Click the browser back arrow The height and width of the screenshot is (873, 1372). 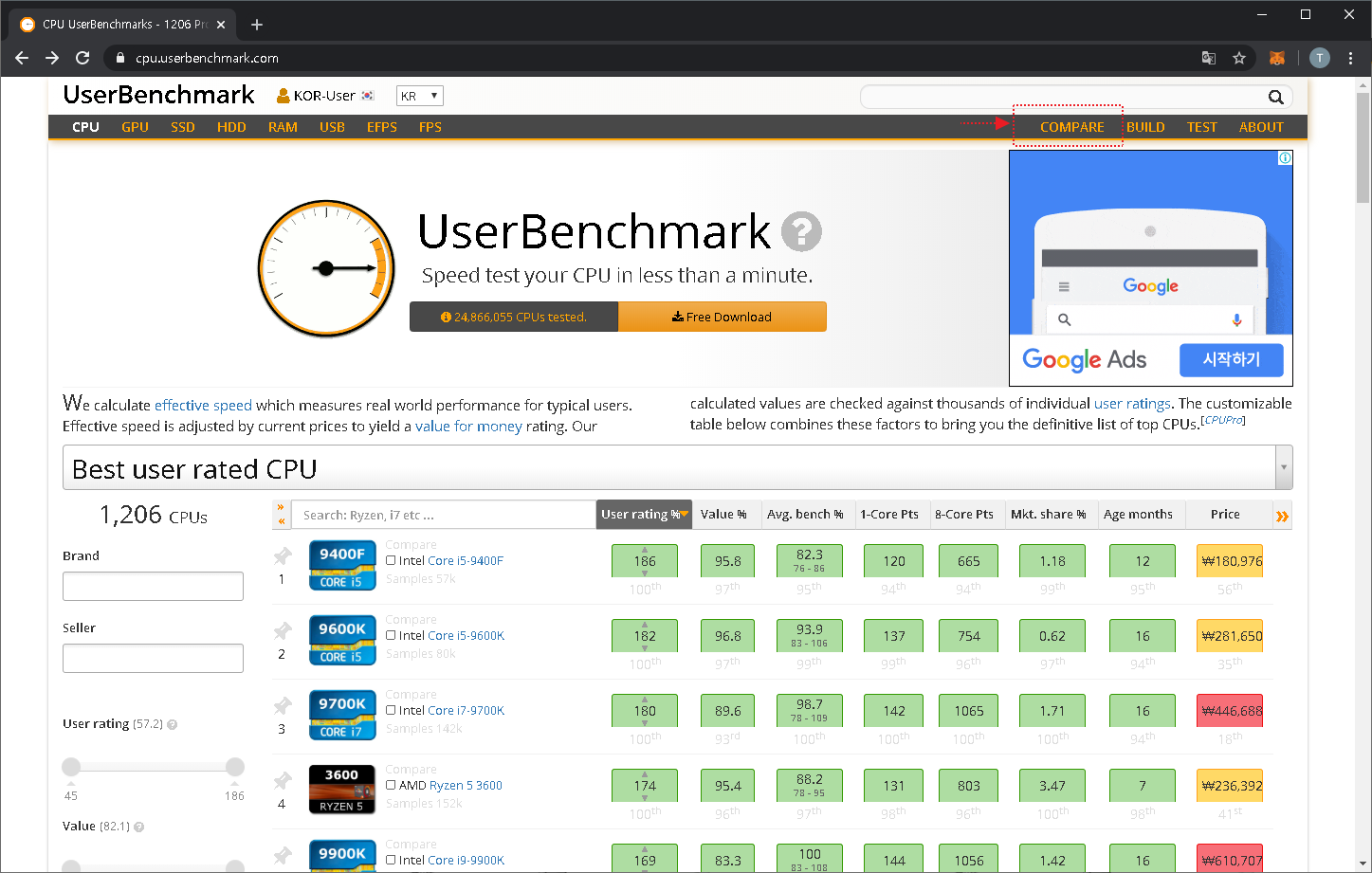pos(22,58)
